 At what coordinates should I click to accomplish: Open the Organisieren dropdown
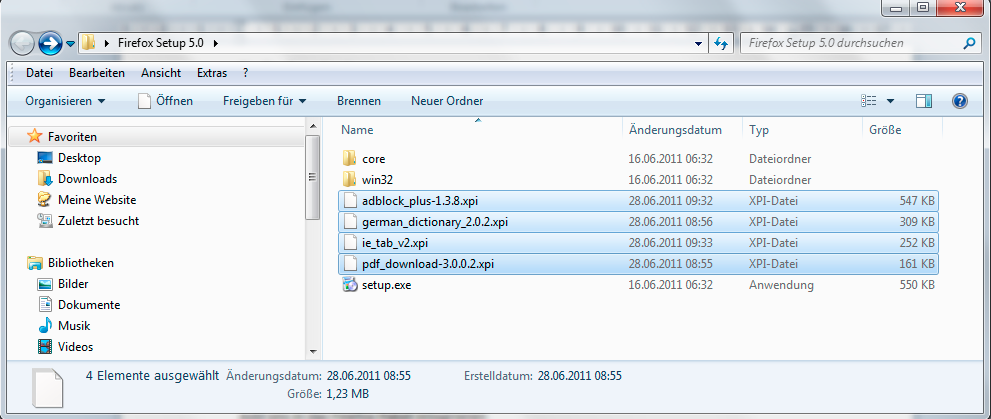click(x=65, y=101)
